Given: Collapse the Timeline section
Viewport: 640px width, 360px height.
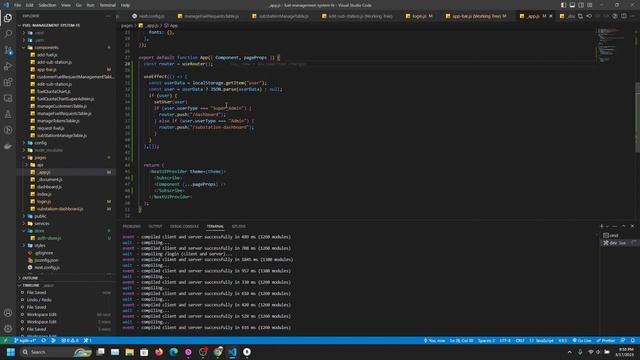Looking at the screenshot, I should (x=66, y=285).
